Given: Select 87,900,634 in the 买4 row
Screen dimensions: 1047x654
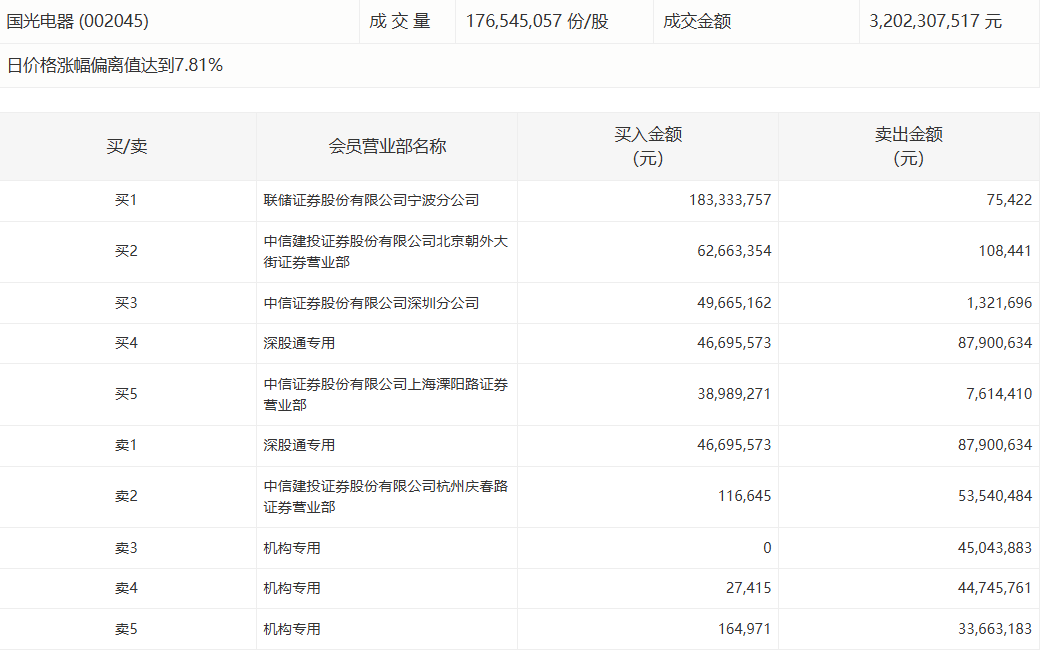Looking at the screenshot, I should pos(995,343).
